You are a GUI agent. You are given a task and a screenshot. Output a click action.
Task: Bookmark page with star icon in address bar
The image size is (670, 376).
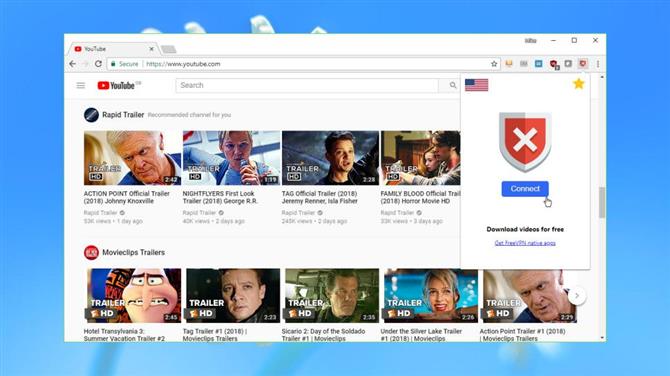pos(494,64)
